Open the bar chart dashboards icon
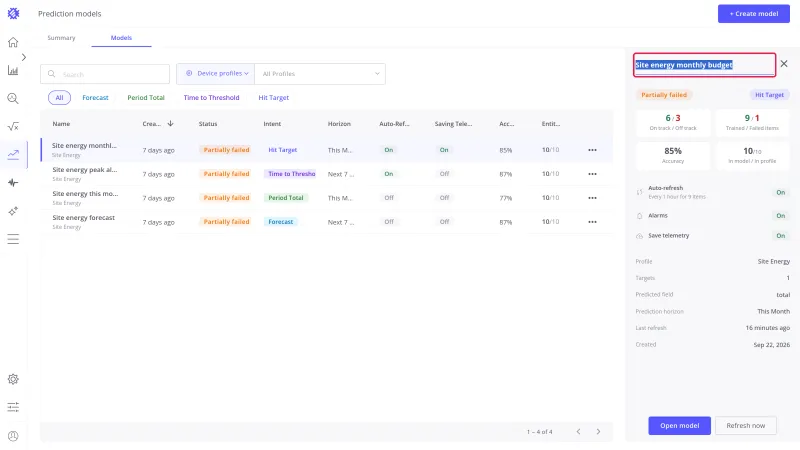Viewport: 800px width, 450px height. (13, 70)
